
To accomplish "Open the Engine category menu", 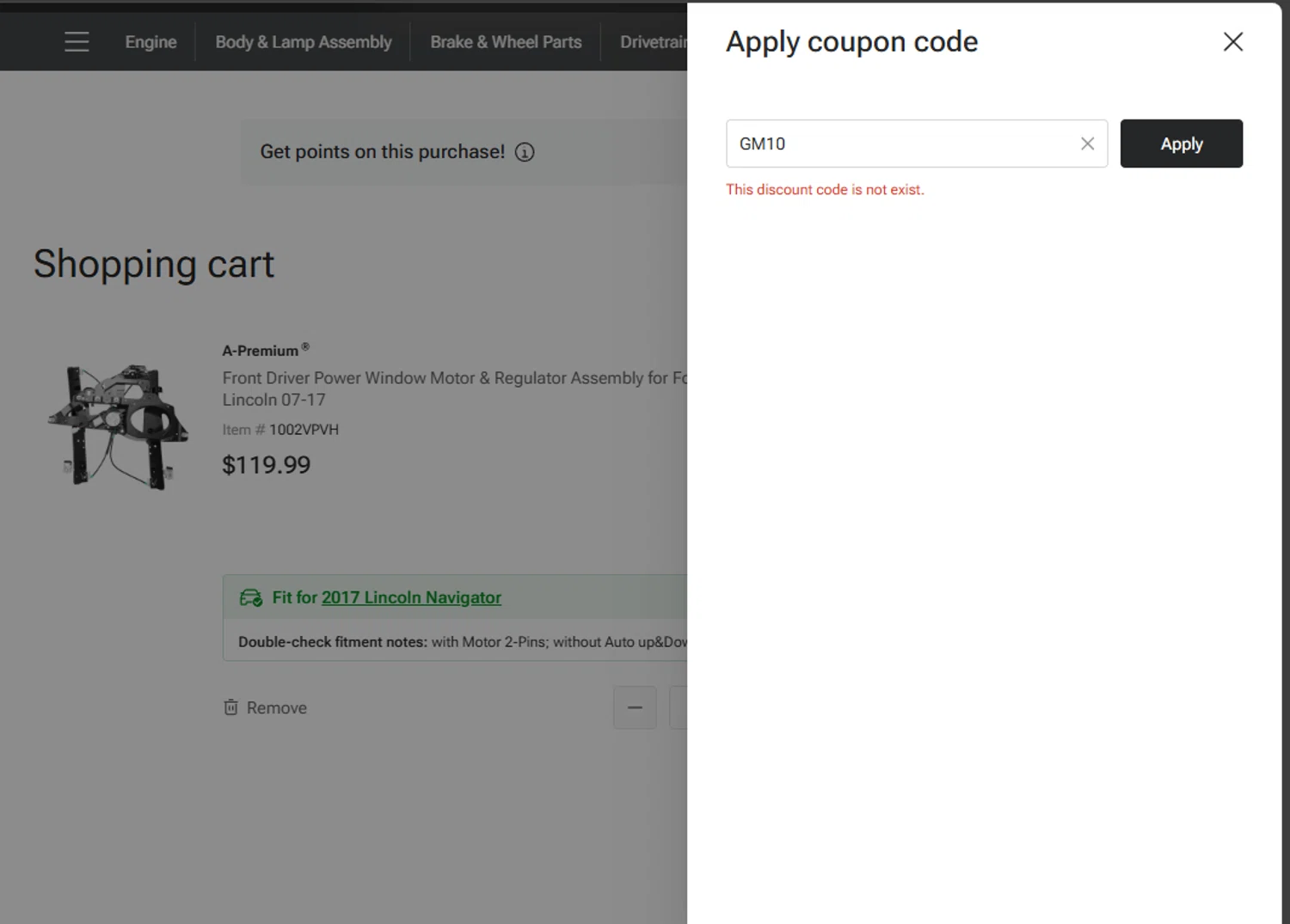I will click(x=150, y=41).
